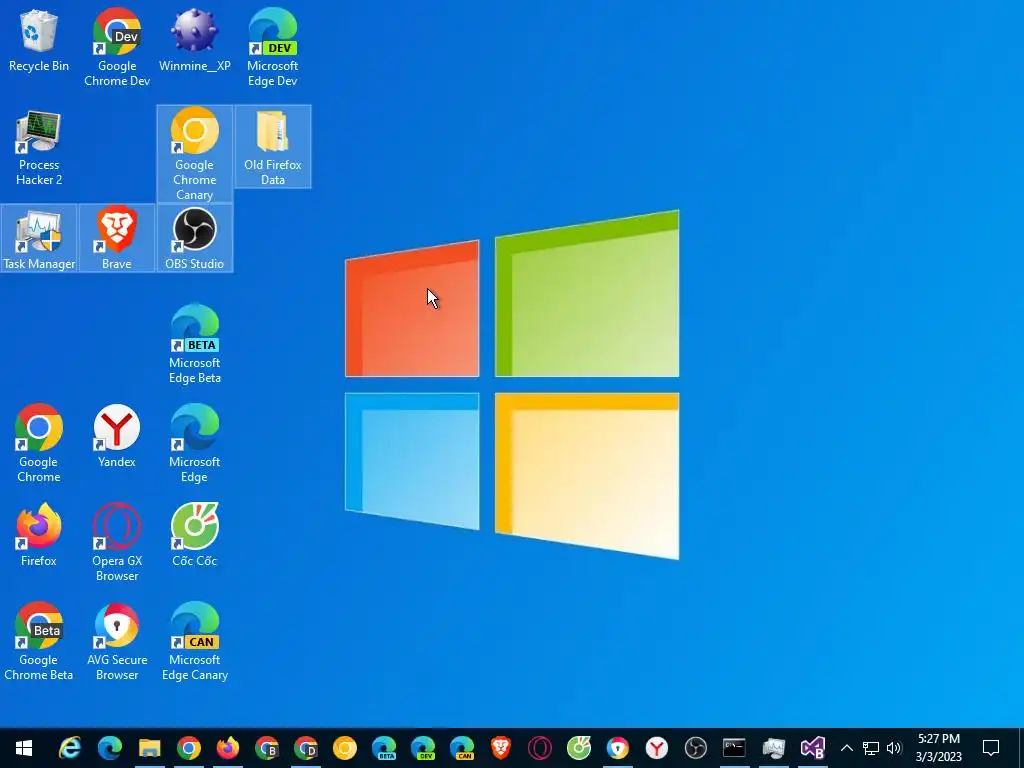Click the Google Chrome Canary desktop shortcut

point(195,154)
